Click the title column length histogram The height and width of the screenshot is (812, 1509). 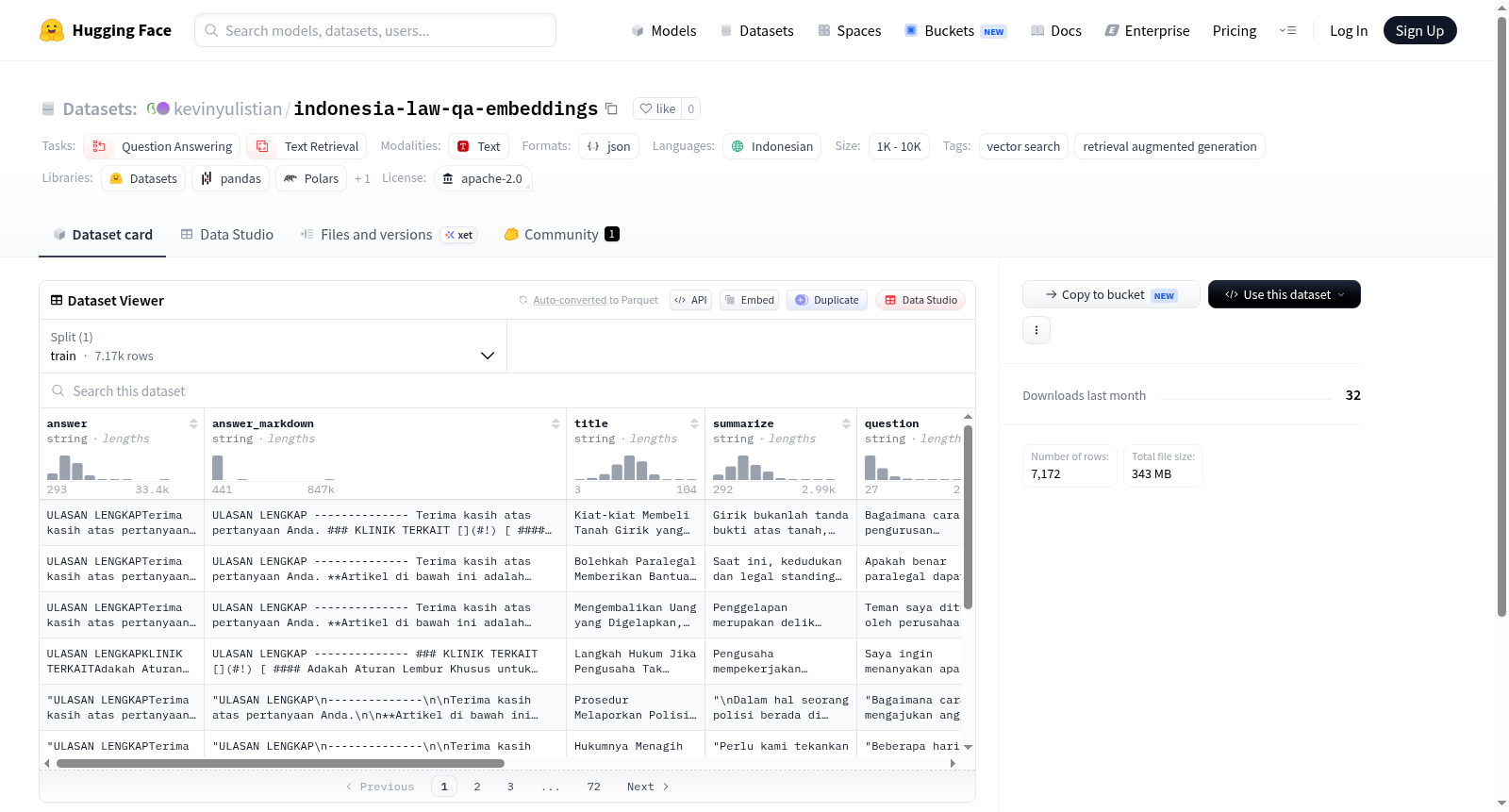pyautogui.click(x=636, y=467)
